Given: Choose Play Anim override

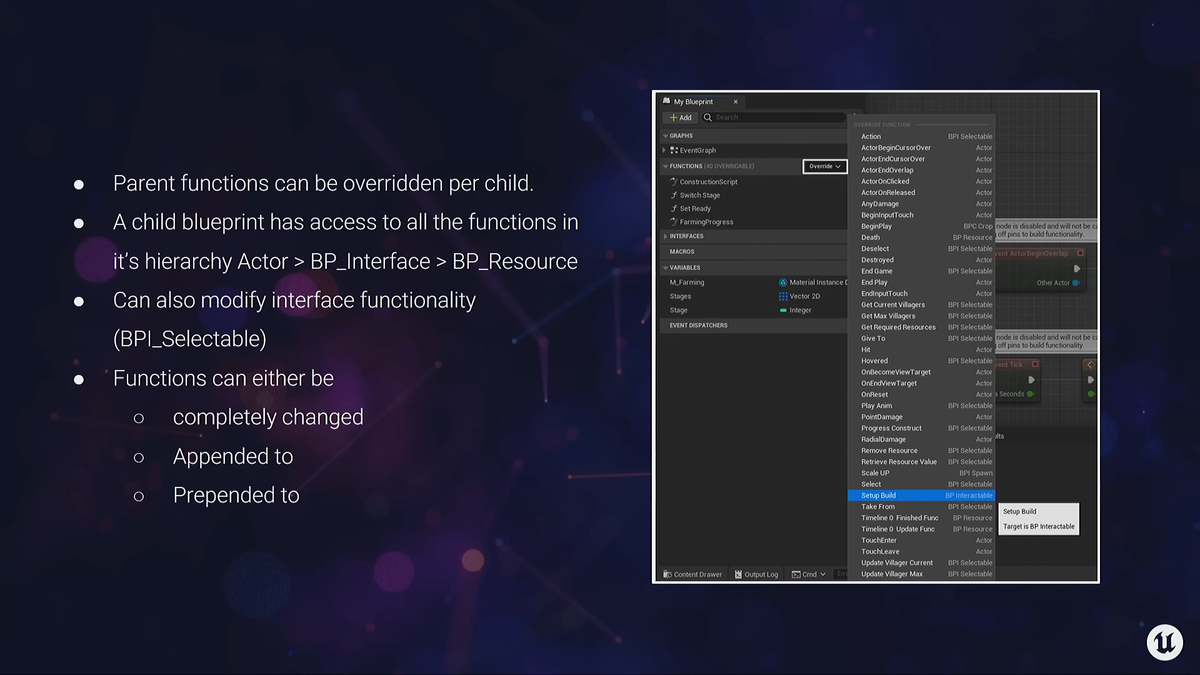Looking at the screenshot, I should [921, 406].
